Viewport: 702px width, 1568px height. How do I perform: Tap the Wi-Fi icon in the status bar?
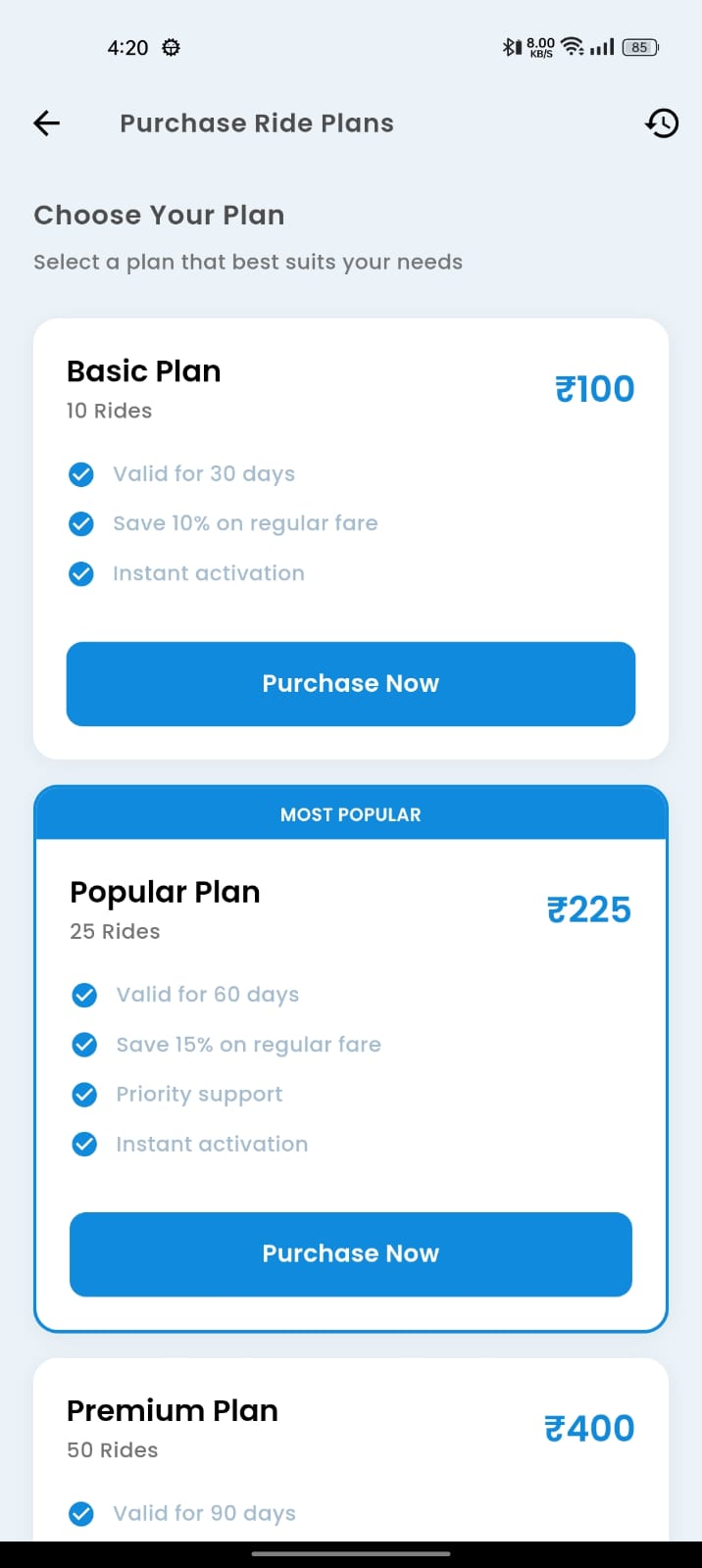tap(571, 45)
